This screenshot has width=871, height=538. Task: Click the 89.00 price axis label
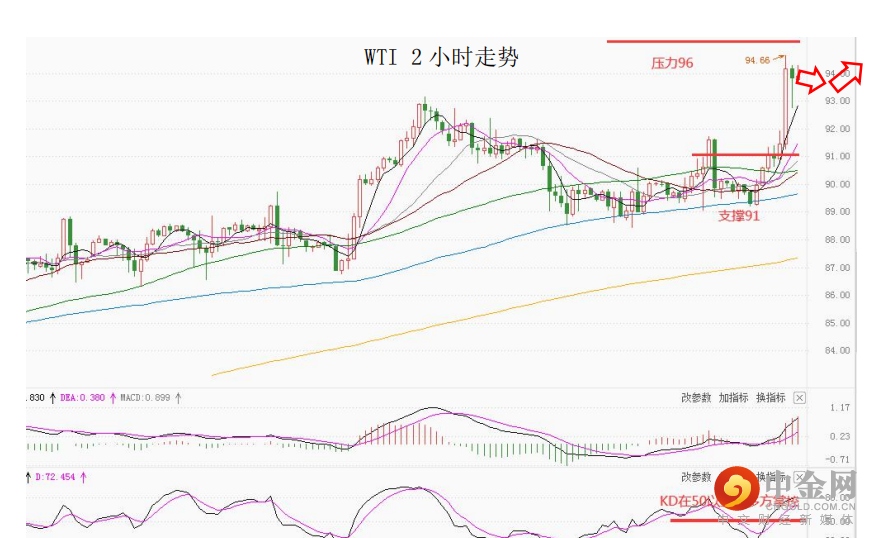[x=837, y=212]
